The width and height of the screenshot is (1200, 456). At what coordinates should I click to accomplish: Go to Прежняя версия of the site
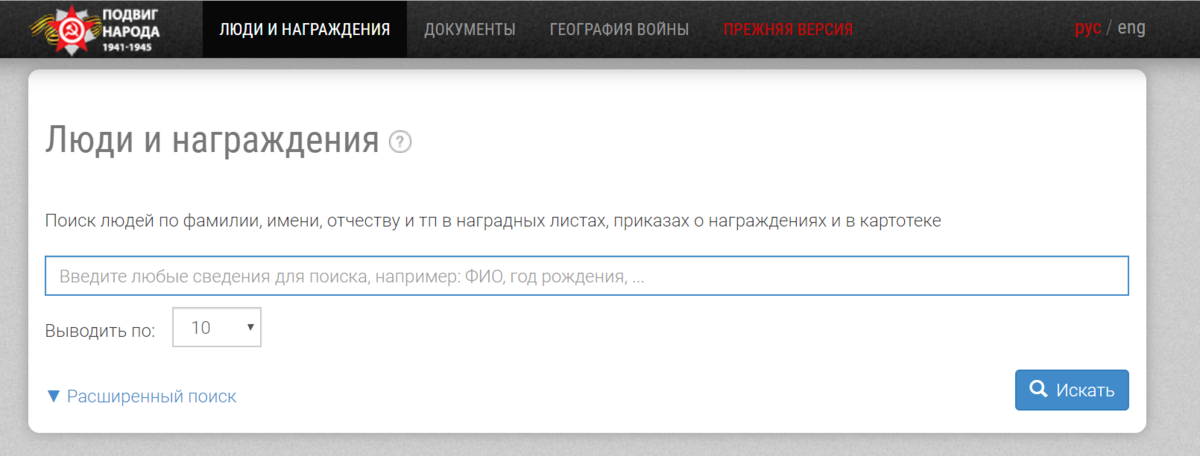click(788, 29)
